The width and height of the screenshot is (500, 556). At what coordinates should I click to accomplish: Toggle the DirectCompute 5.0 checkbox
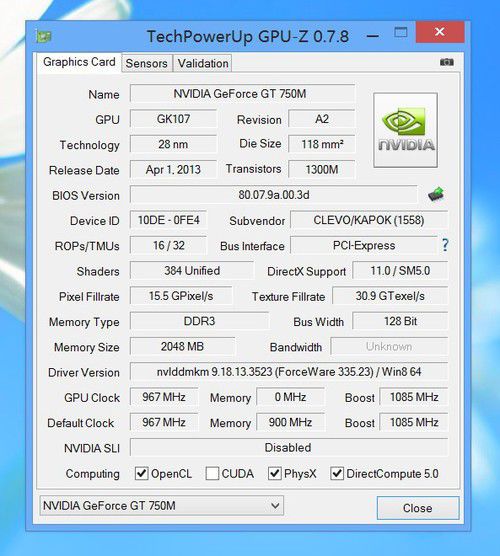(x=337, y=473)
